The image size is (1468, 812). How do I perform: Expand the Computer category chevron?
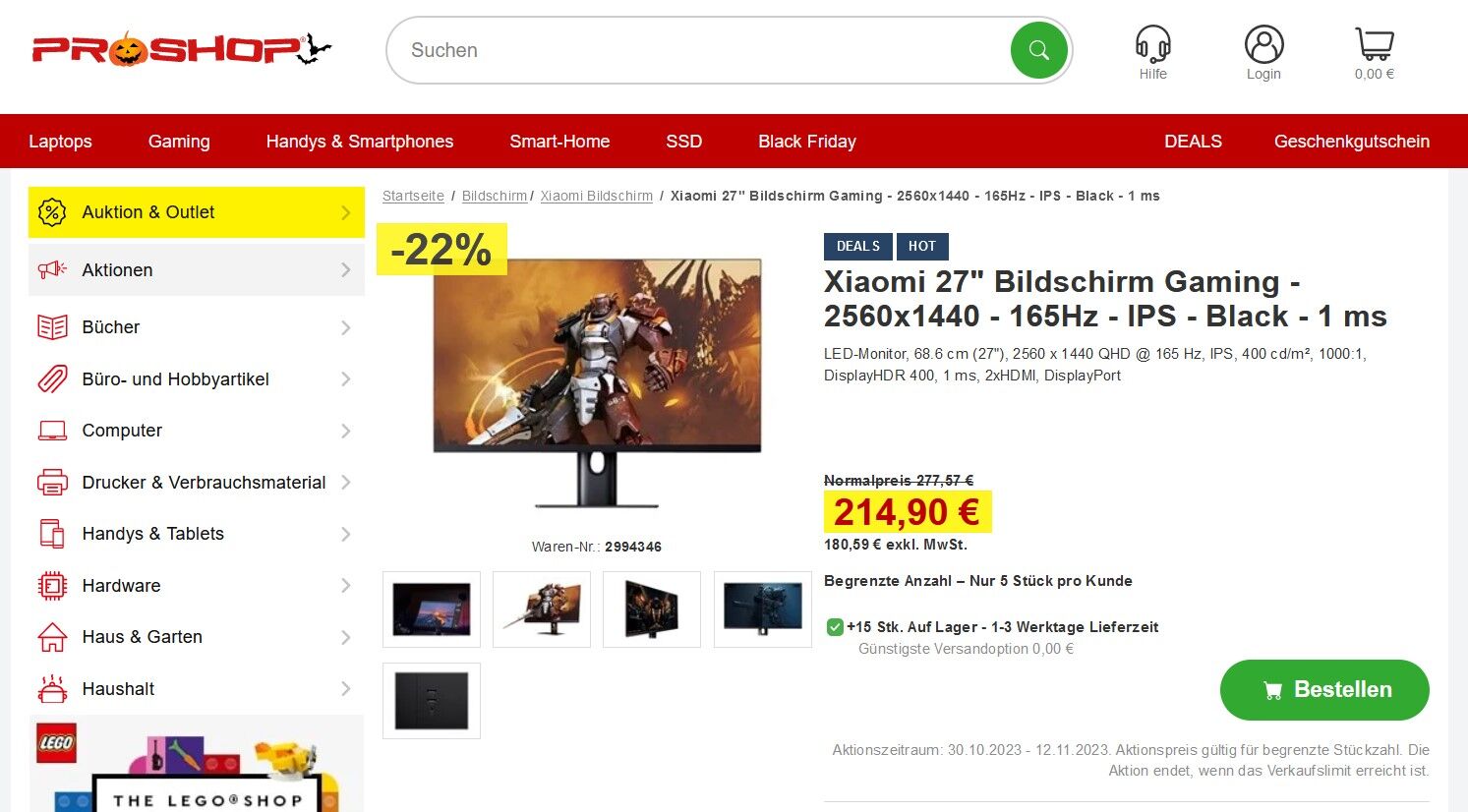tap(345, 431)
